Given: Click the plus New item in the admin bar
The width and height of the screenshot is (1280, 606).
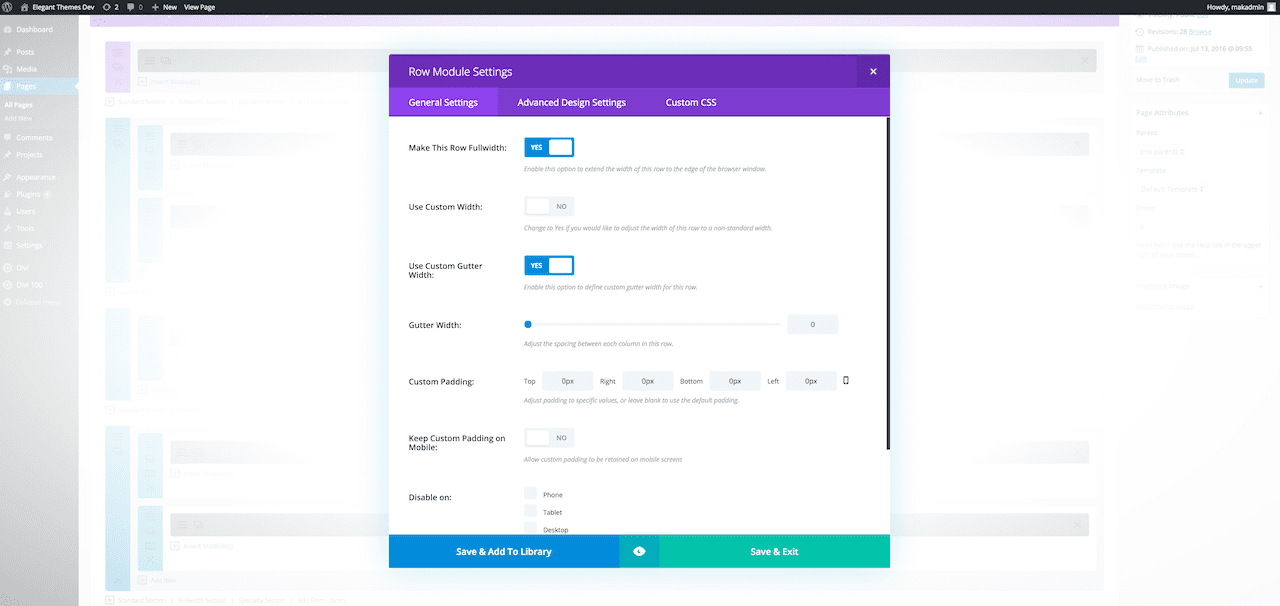Looking at the screenshot, I should point(164,6).
